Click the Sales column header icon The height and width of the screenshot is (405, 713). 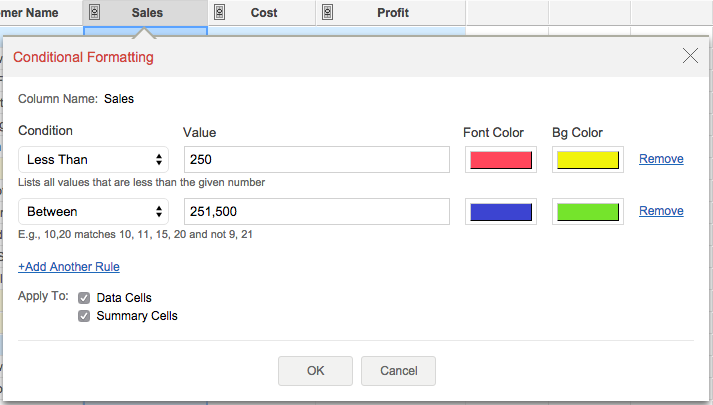click(x=95, y=13)
